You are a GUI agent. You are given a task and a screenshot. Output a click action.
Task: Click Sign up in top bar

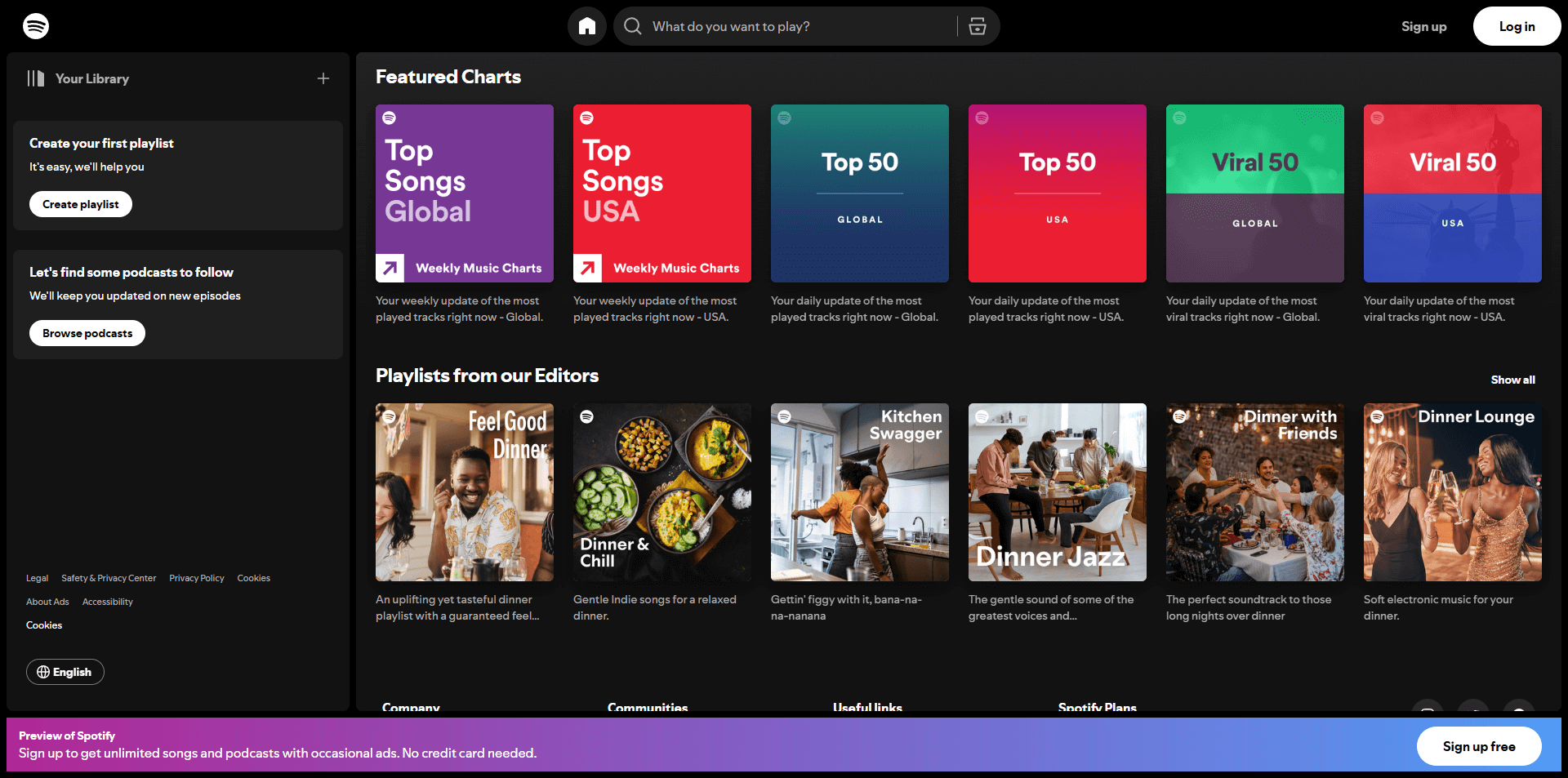coord(1423,26)
